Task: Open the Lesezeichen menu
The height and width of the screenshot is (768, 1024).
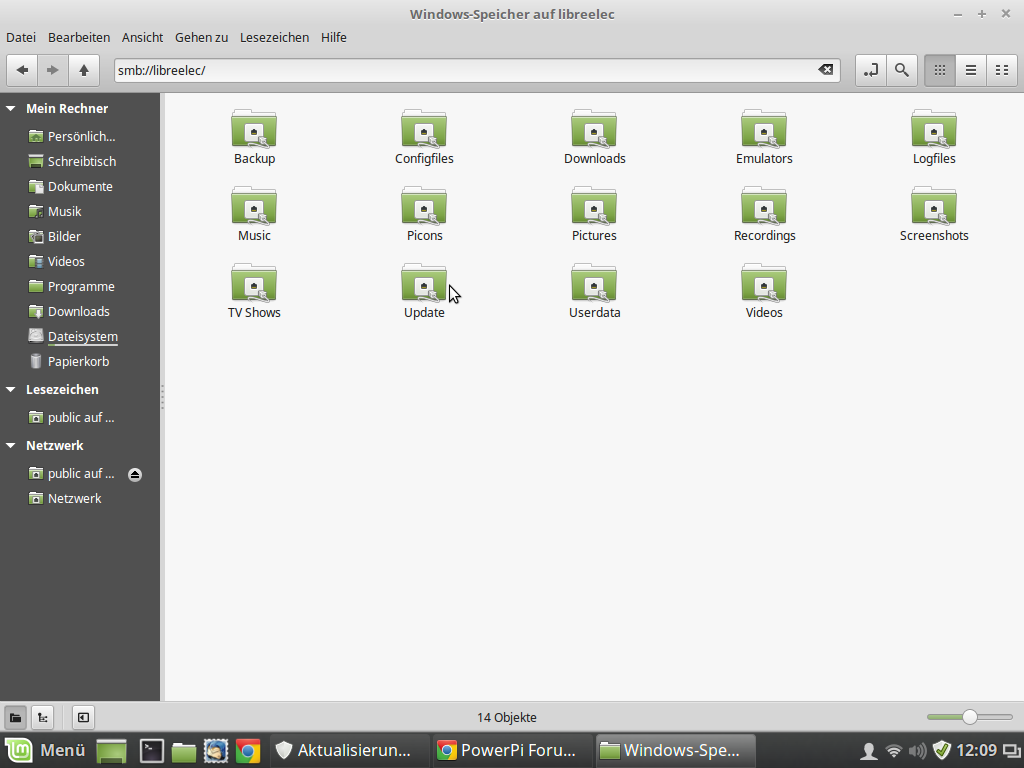Action: pyautogui.click(x=274, y=37)
